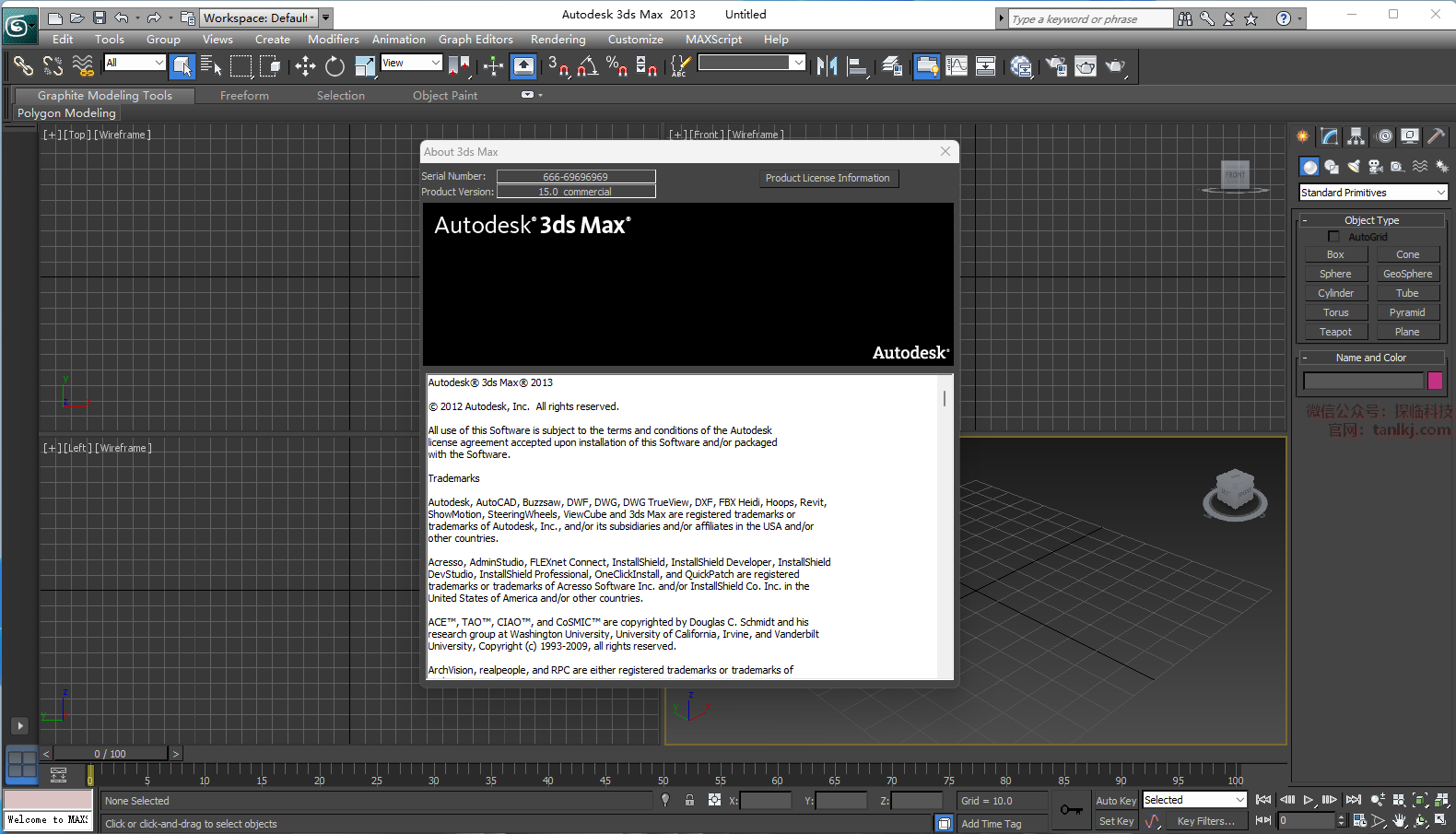
Task: Toggle the Auto Key animation mode
Action: [1115, 801]
